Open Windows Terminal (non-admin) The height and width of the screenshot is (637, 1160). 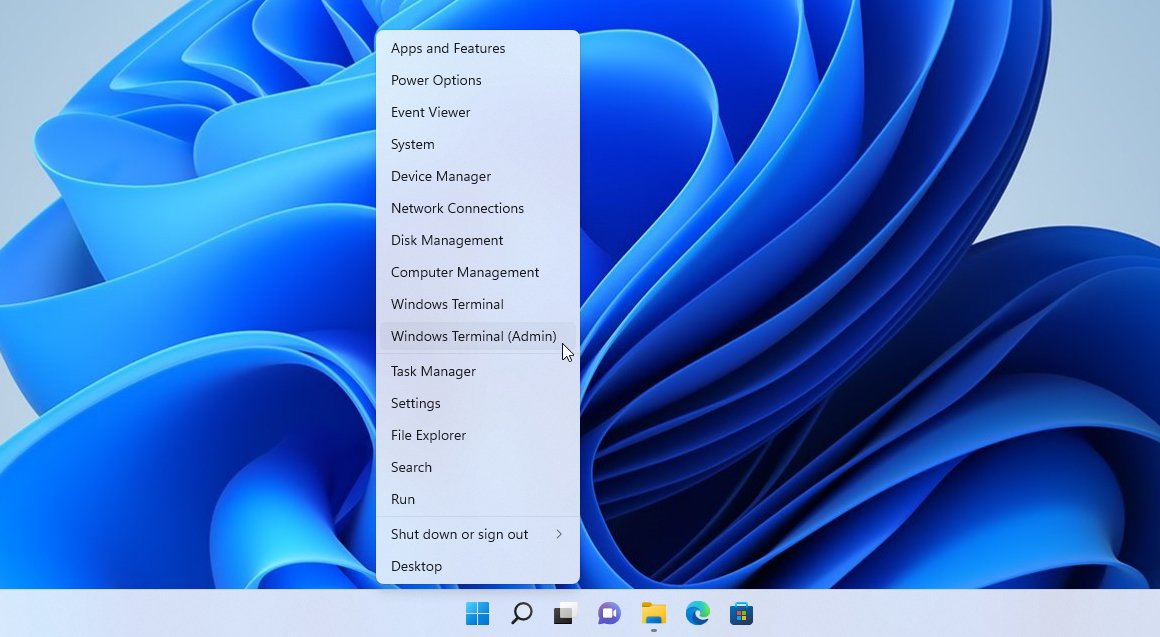(478, 304)
